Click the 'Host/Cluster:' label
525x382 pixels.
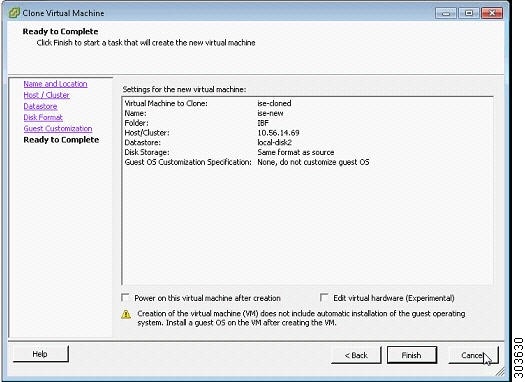[x=147, y=133]
